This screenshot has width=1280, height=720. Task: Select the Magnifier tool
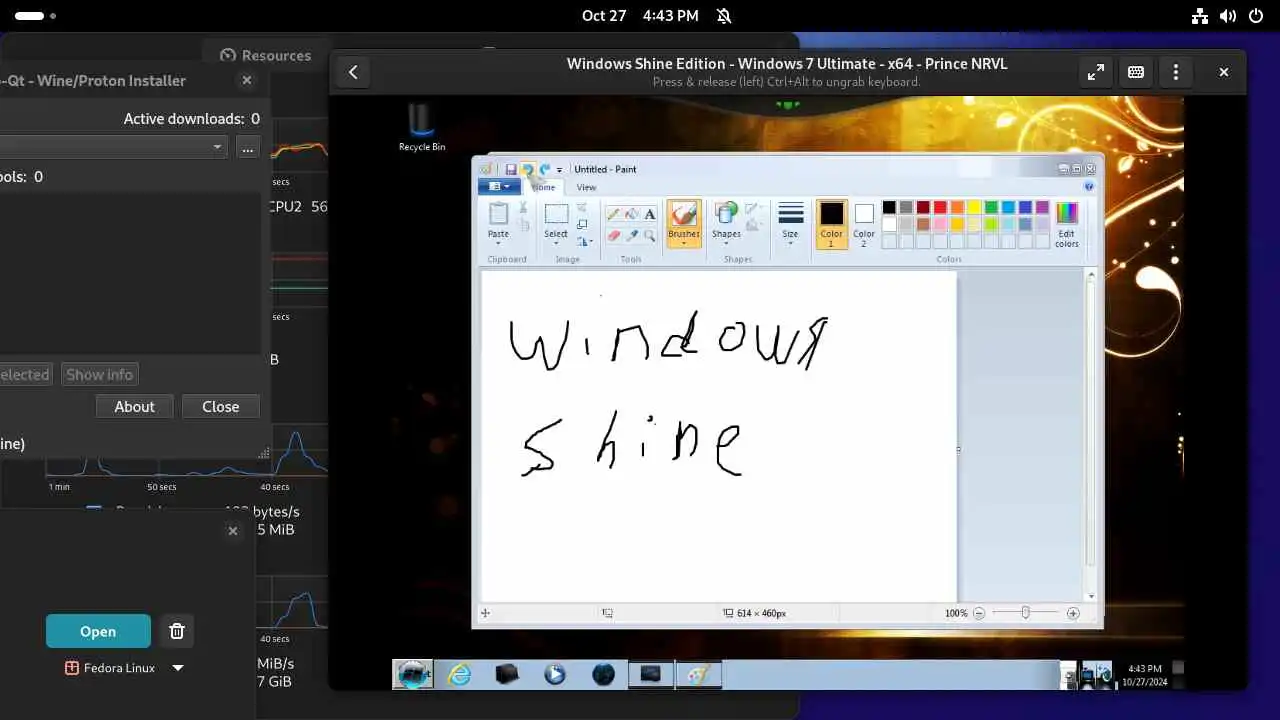point(650,235)
